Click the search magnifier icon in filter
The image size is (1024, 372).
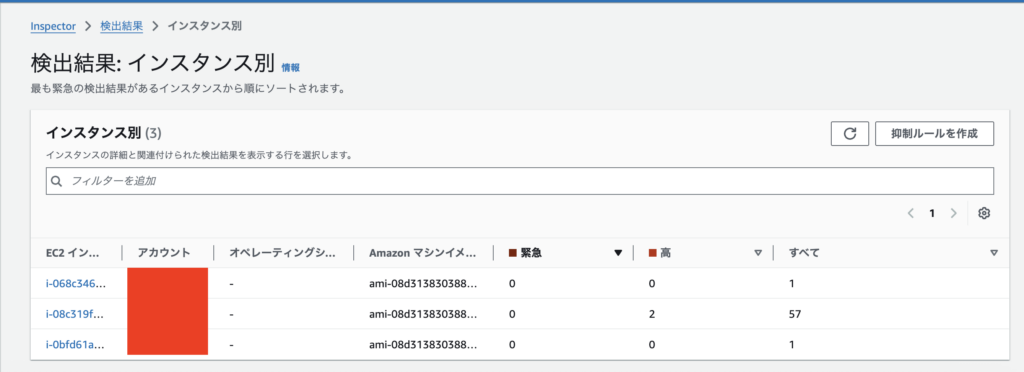[57, 181]
